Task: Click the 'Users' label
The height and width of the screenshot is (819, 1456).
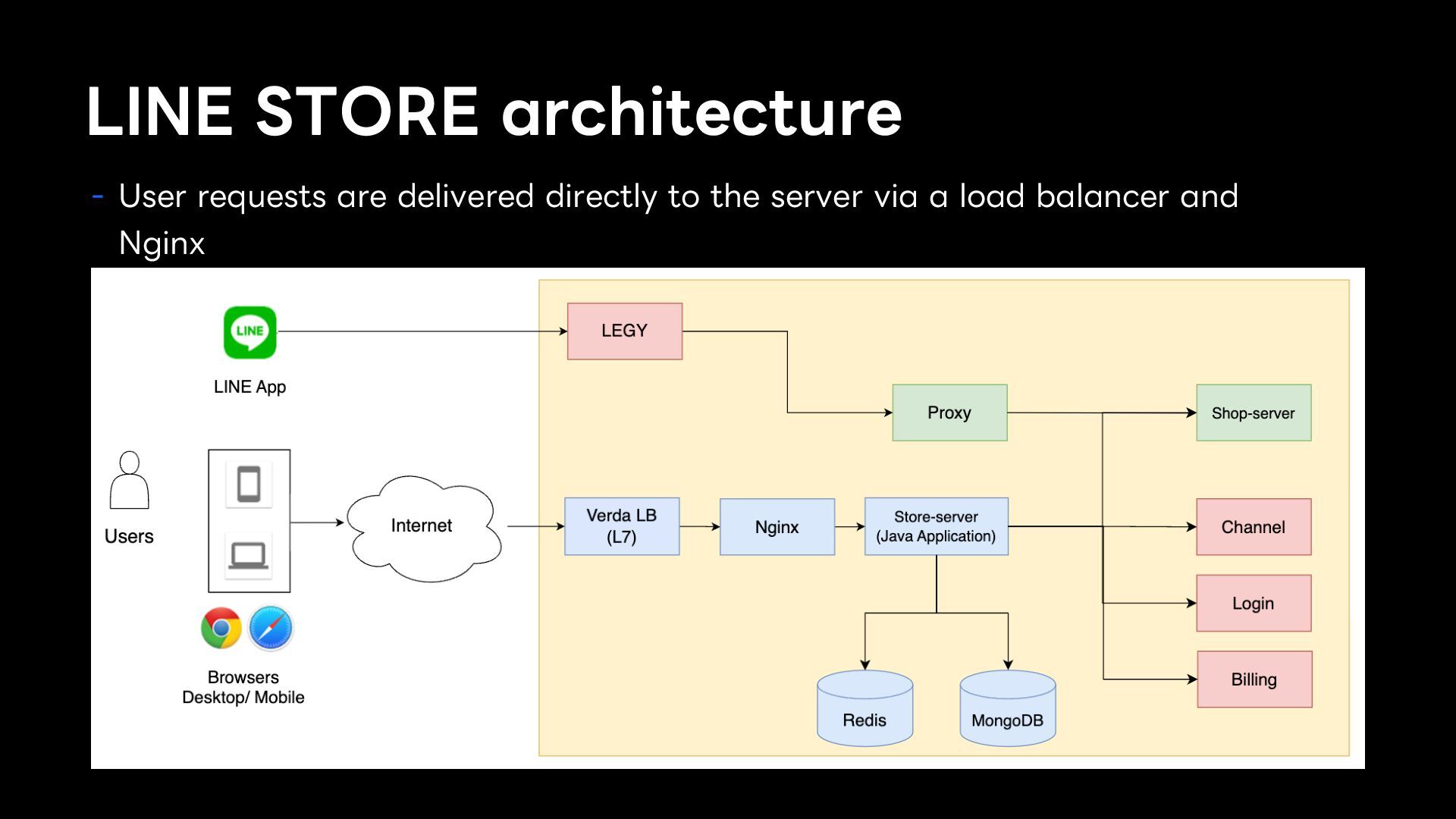Action: (x=129, y=536)
